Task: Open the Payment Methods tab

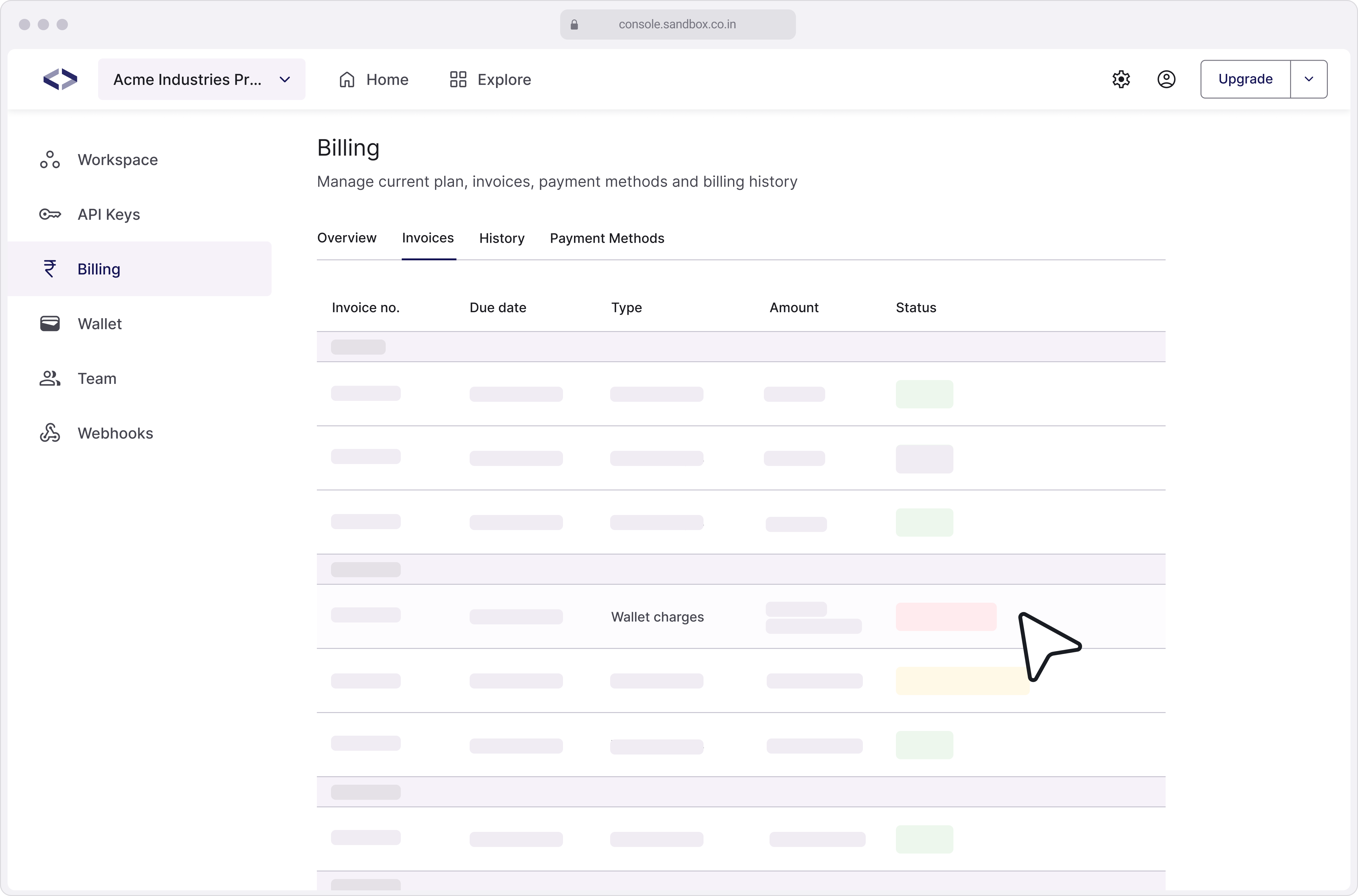Action: pos(607,238)
